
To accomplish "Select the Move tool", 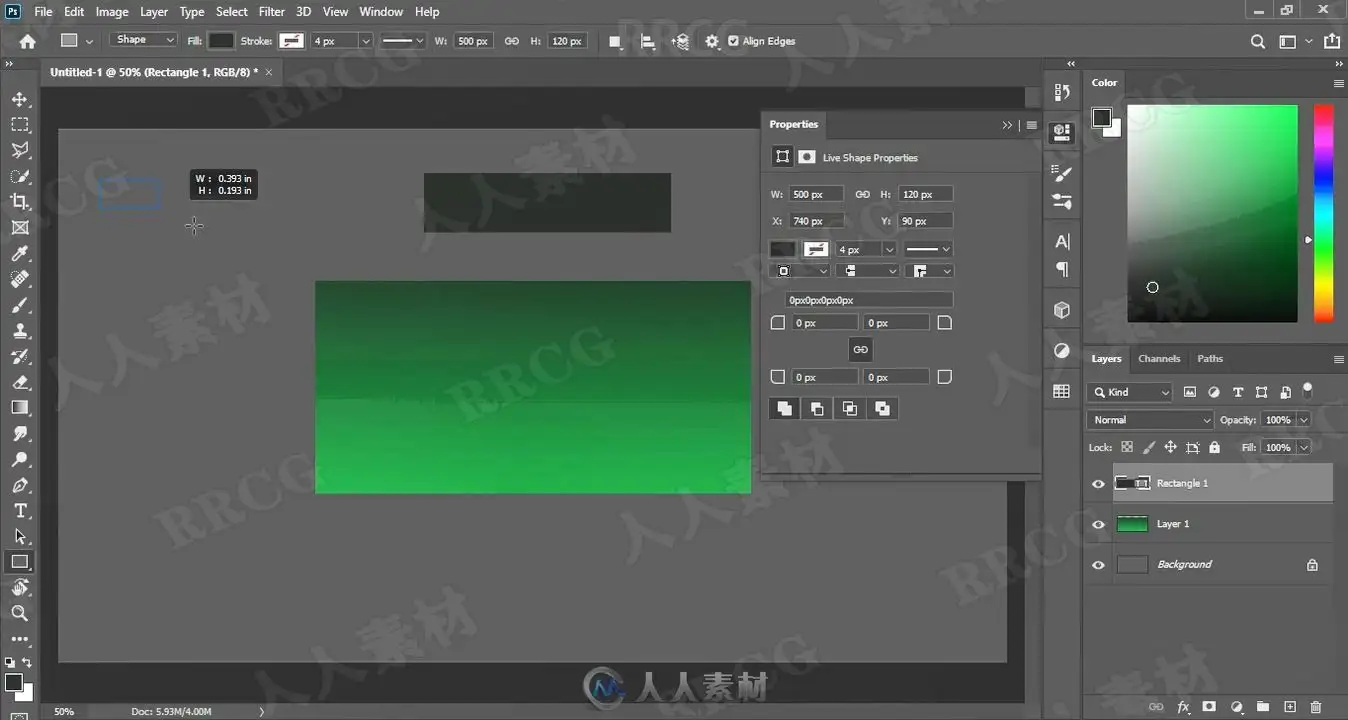I will click(x=19, y=99).
